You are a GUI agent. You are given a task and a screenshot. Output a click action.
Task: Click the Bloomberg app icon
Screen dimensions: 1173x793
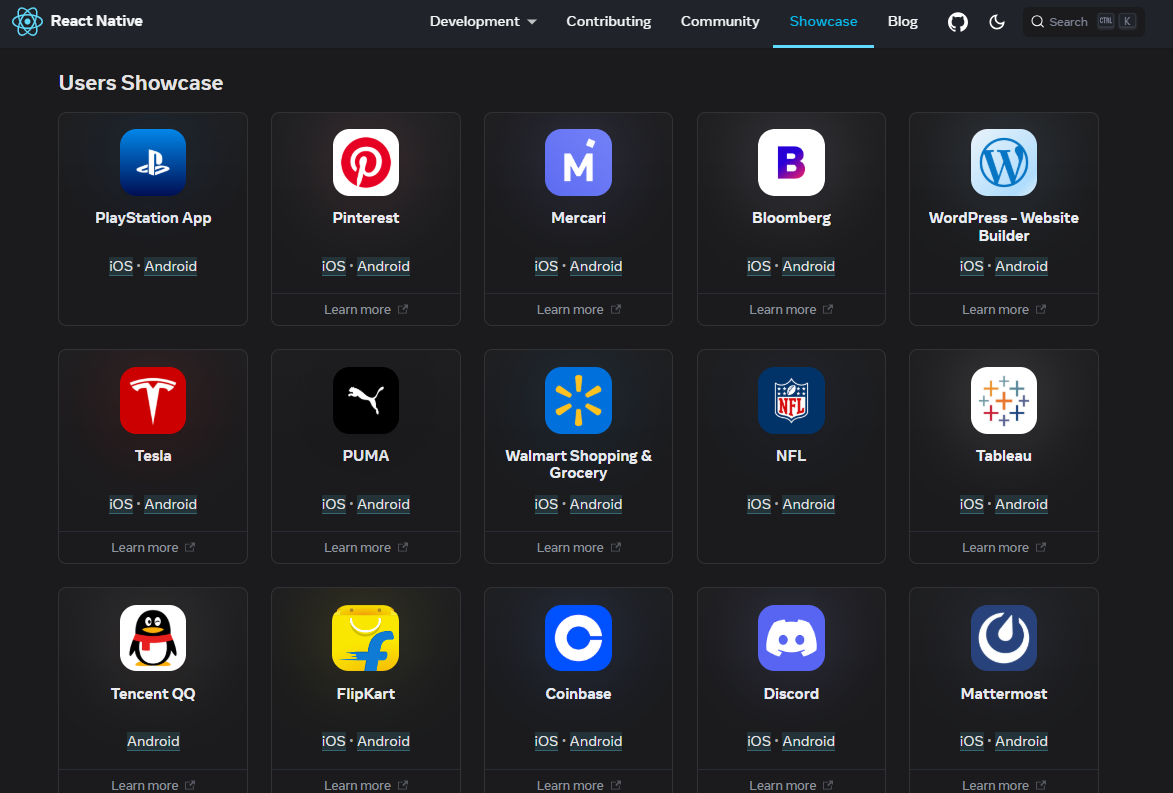[x=791, y=162]
